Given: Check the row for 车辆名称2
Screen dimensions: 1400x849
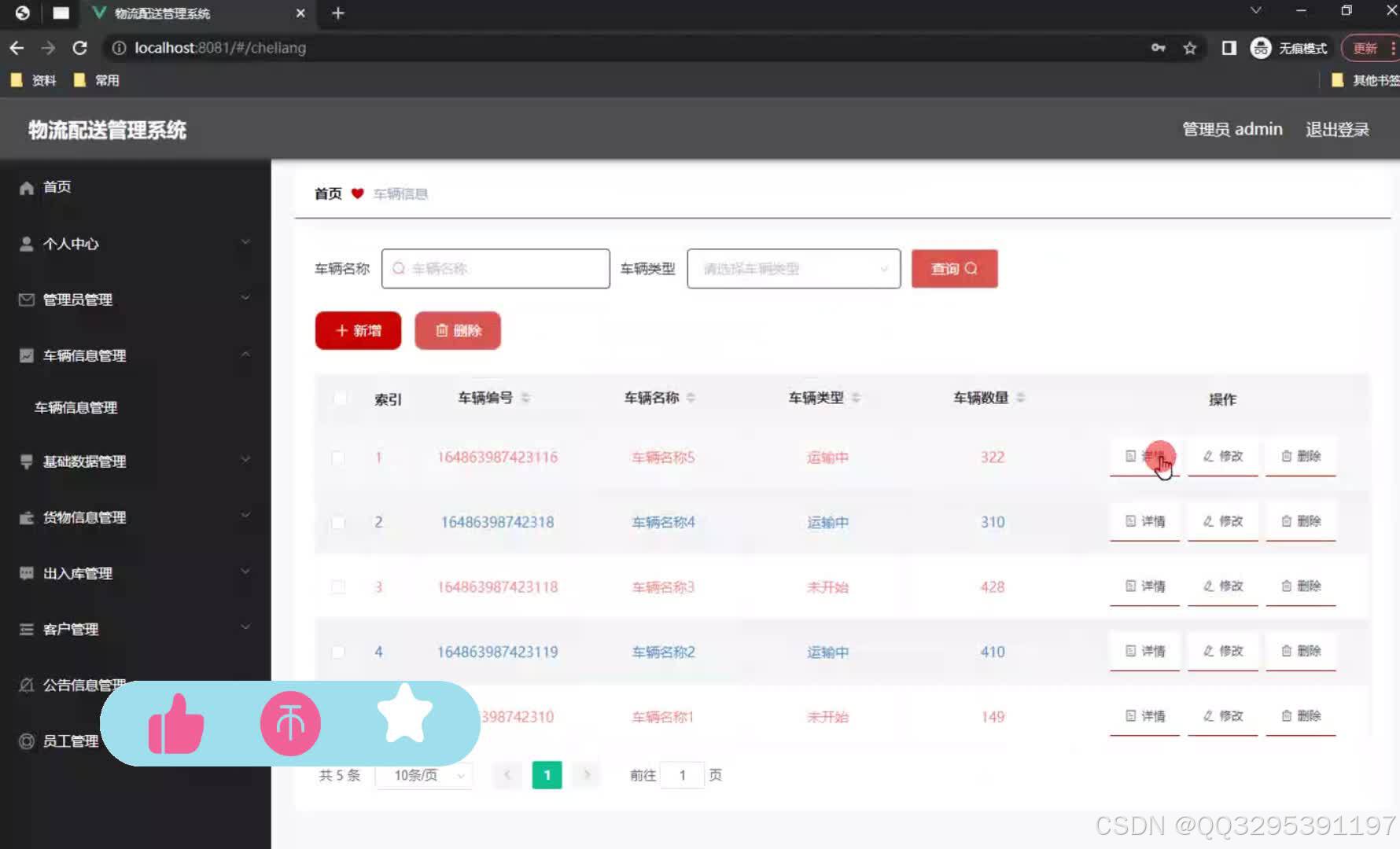Looking at the screenshot, I should point(337,652).
